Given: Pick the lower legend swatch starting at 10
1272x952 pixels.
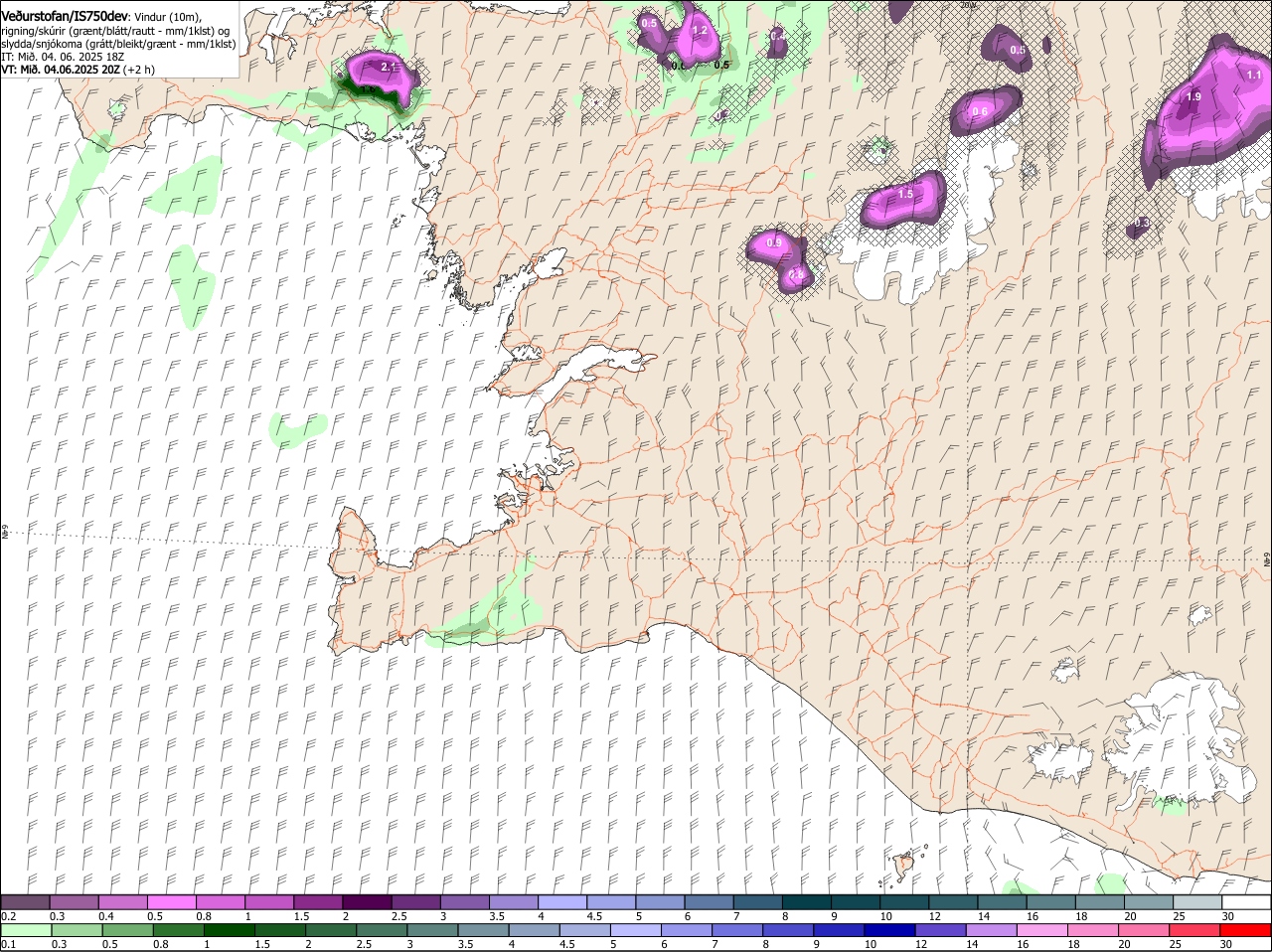Looking at the screenshot, I should 889,930.
